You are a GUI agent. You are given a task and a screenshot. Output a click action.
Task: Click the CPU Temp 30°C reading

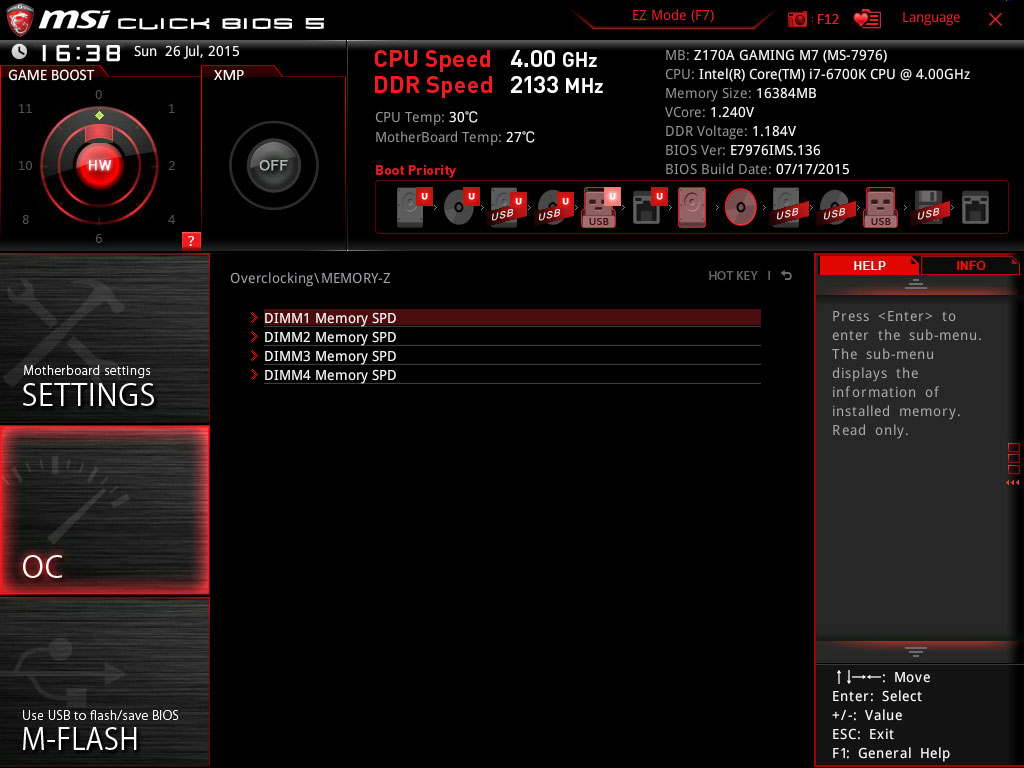click(426, 118)
